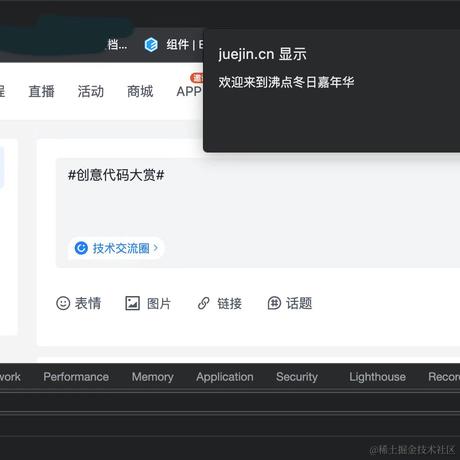Image resolution: width=460 pixels, height=460 pixels.
Task: Click the link chain icon
Action: [x=204, y=303]
